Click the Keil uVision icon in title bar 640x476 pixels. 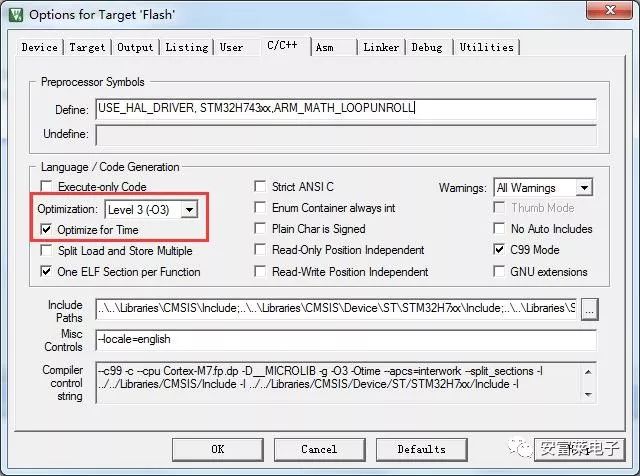coord(16,15)
